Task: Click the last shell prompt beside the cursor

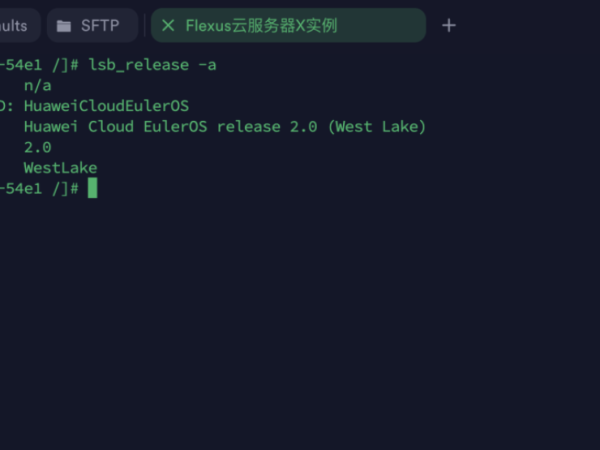Action: coord(38,188)
